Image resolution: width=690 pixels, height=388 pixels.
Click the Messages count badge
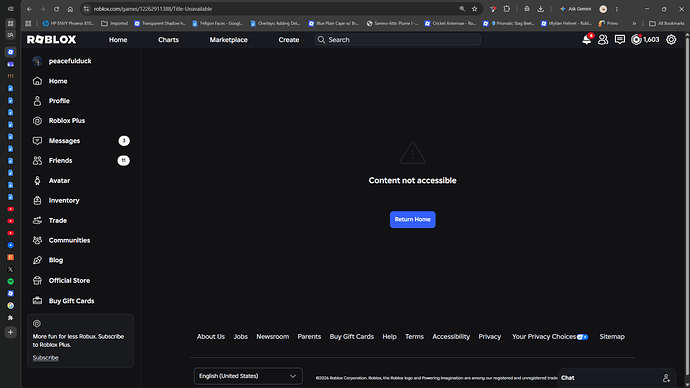click(124, 141)
